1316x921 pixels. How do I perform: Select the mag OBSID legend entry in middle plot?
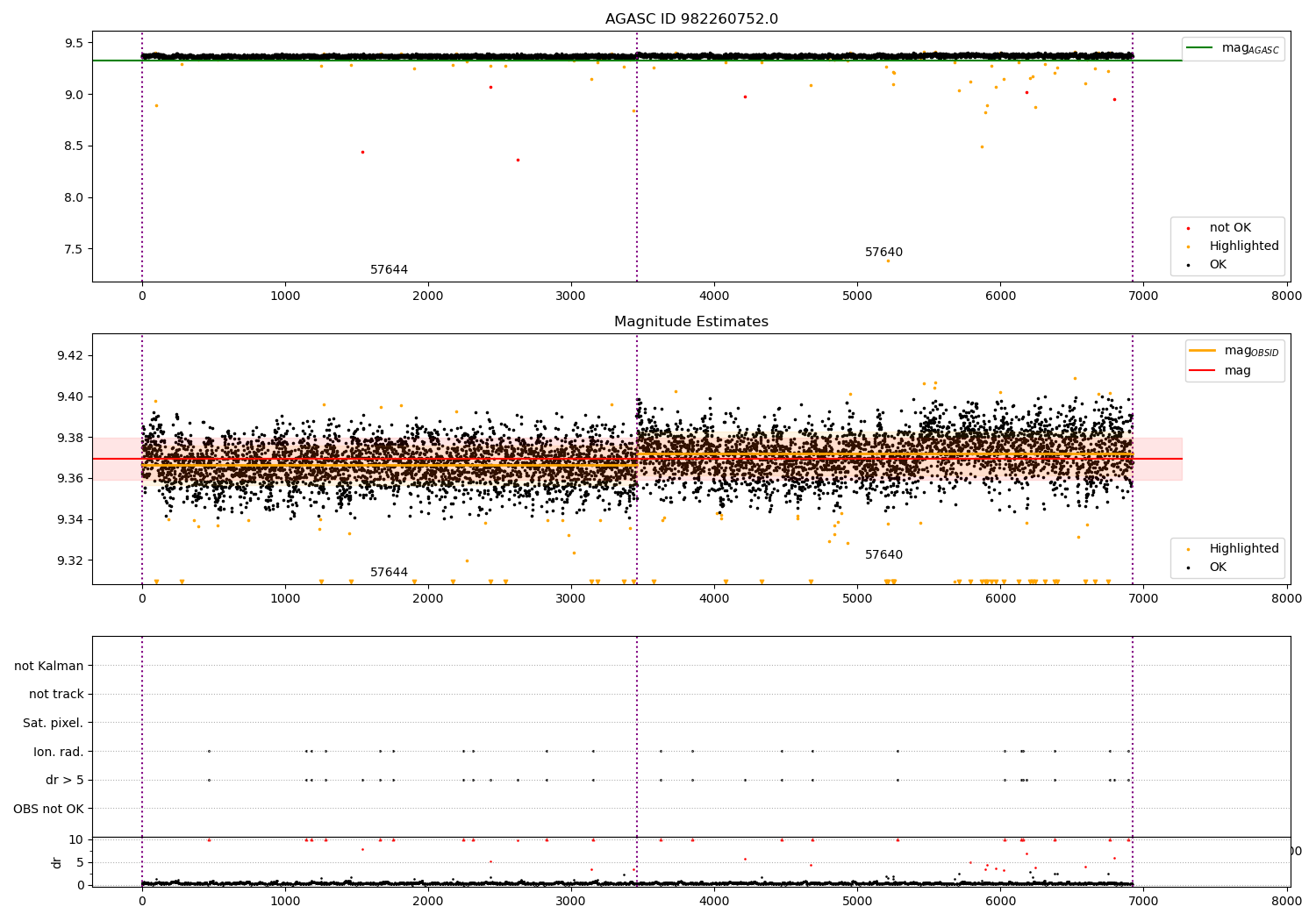(1234, 351)
